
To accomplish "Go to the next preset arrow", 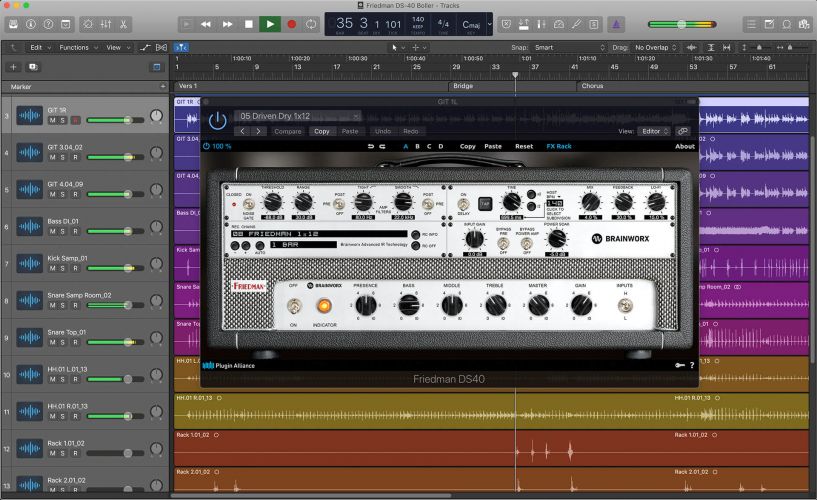I will click(258, 131).
